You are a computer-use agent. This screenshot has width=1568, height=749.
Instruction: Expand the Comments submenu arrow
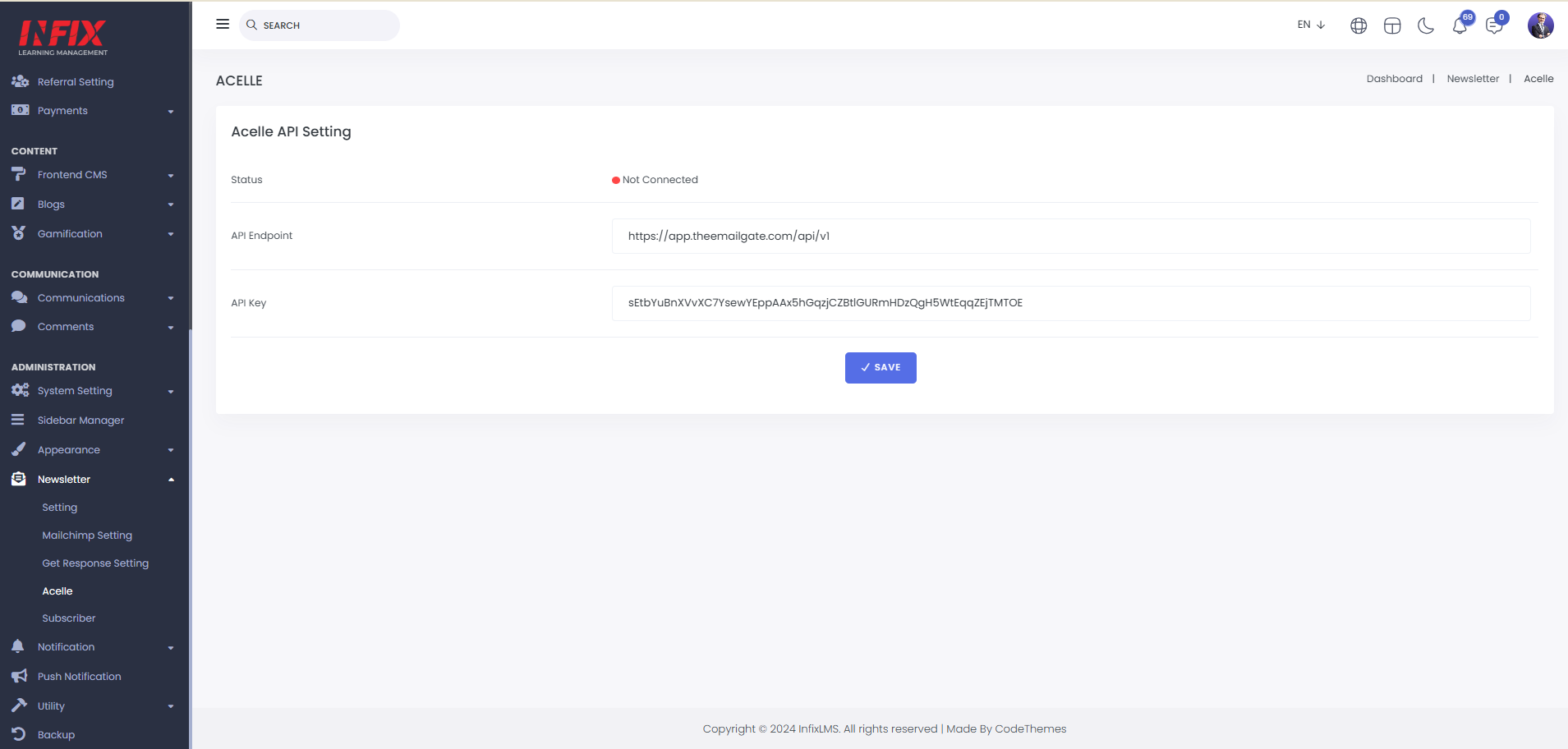[171, 328]
